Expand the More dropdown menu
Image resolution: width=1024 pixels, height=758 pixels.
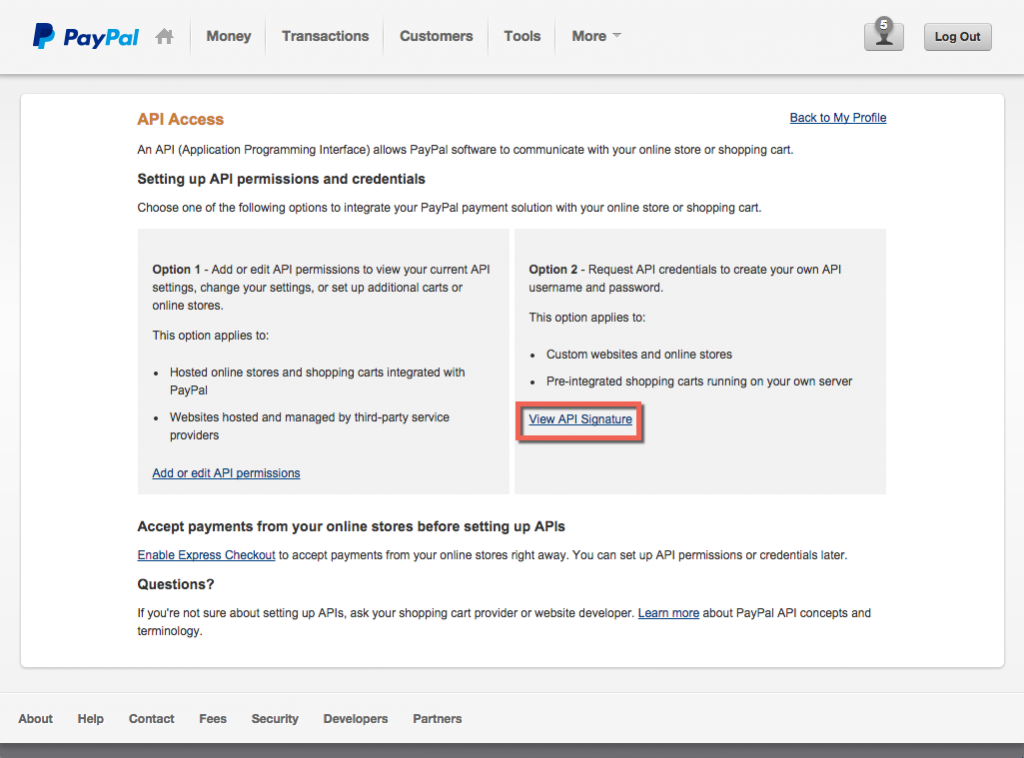click(594, 36)
